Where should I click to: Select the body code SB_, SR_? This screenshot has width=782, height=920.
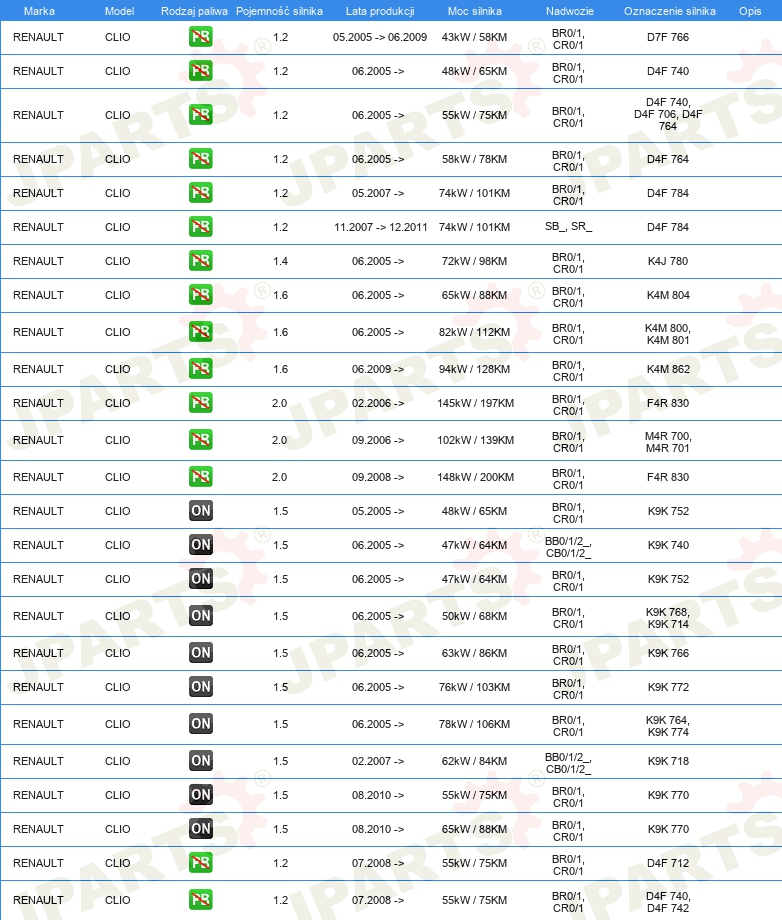[x=568, y=226]
